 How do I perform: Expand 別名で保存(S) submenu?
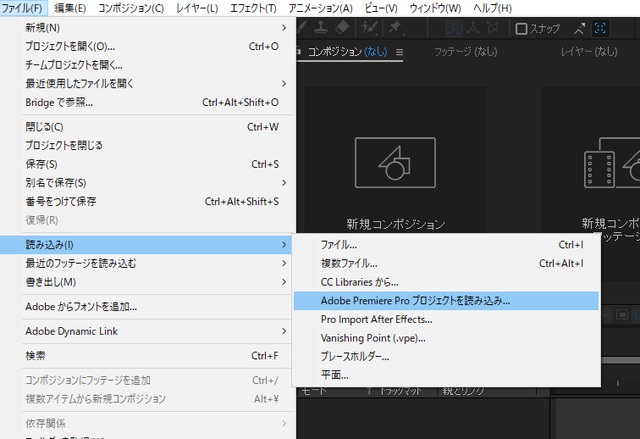point(148,183)
